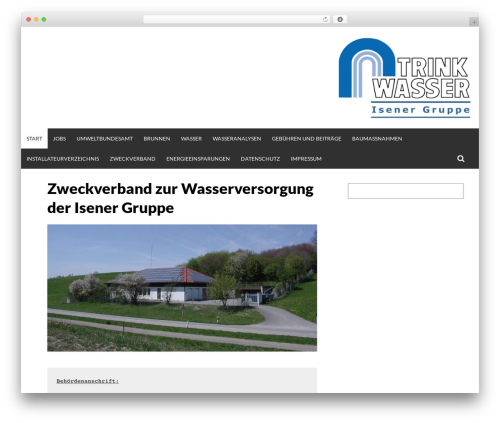Click the waterworks building photo

pyautogui.click(x=182, y=288)
